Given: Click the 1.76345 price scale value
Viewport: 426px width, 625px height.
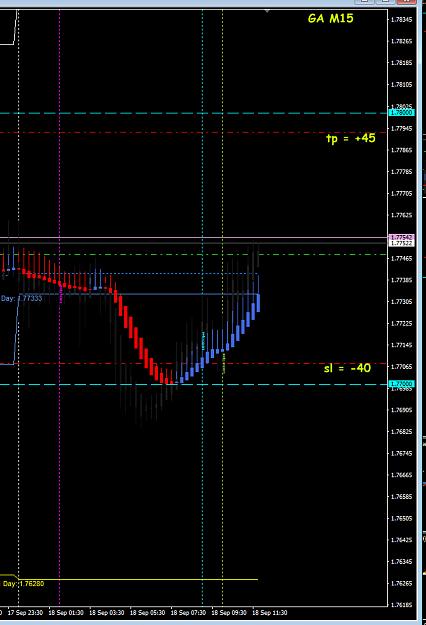Looking at the screenshot, I should click(x=402, y=562).
